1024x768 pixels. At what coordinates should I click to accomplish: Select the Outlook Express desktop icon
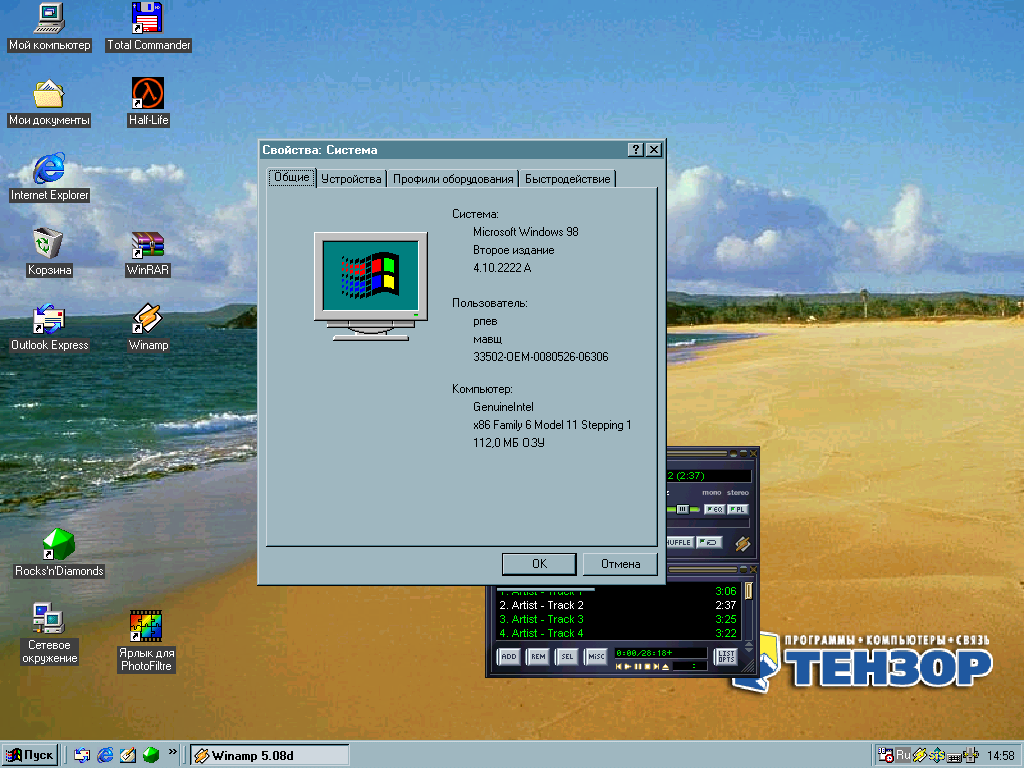[49, 328]
